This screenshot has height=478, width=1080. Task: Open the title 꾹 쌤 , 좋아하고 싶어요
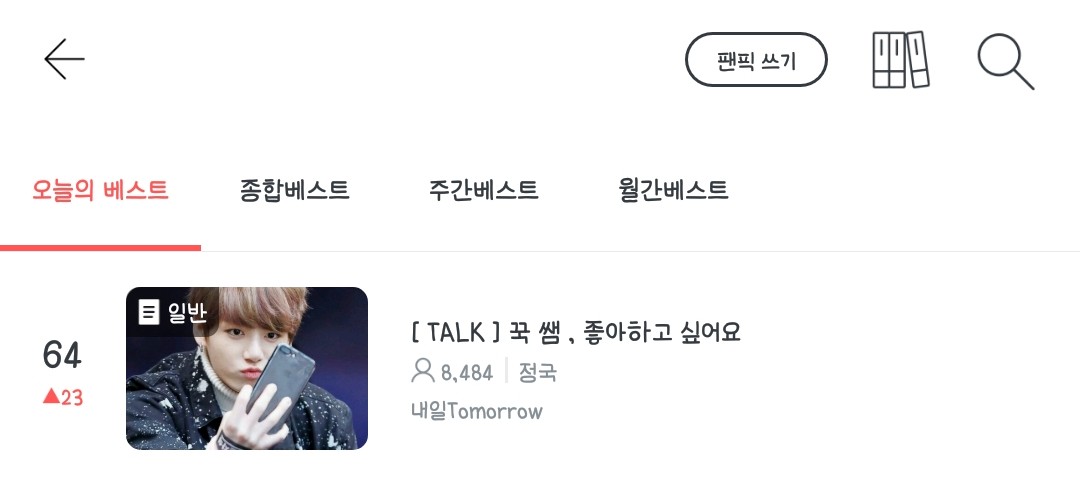pyautogui.click(x=625, y=332)
